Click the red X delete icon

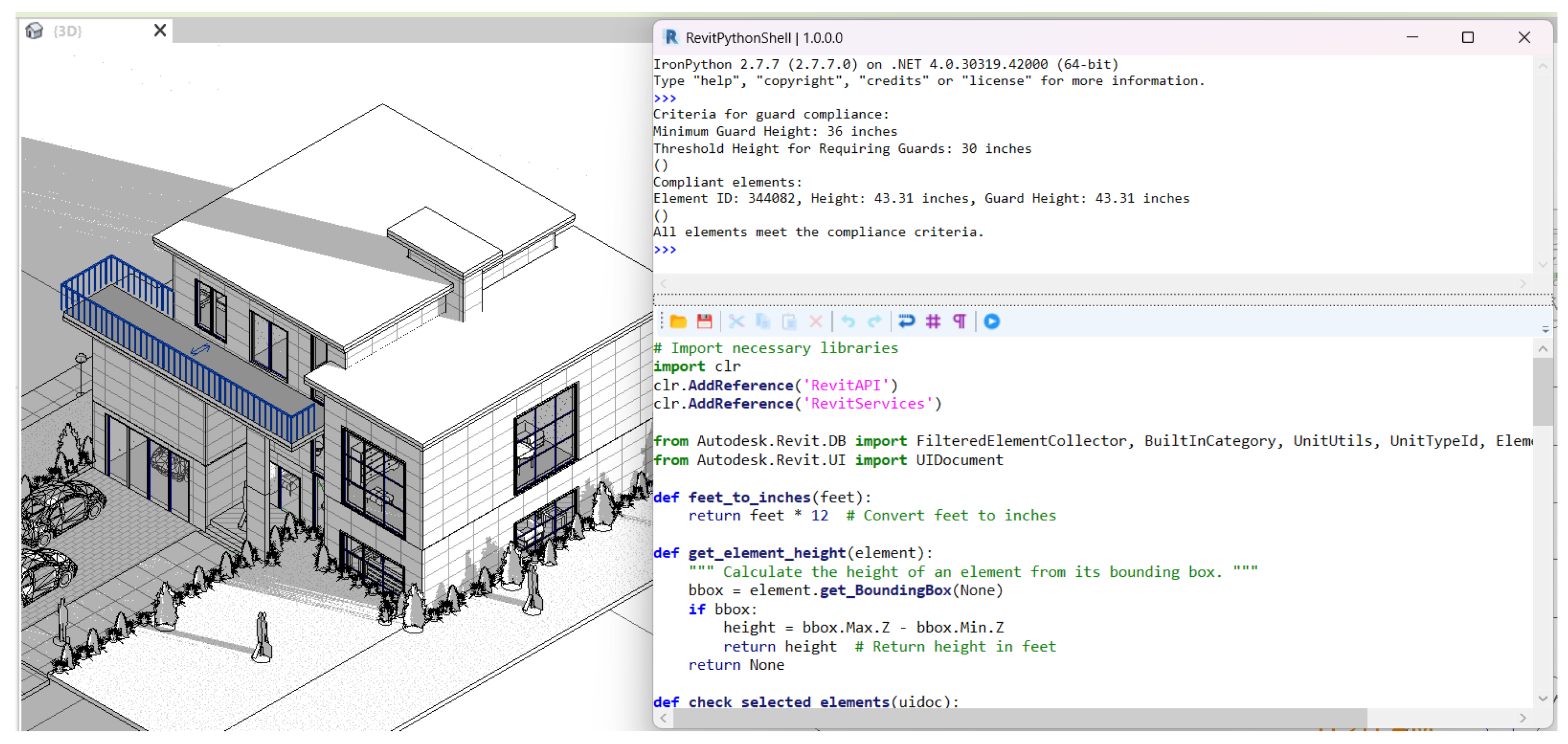pos(816,321)
